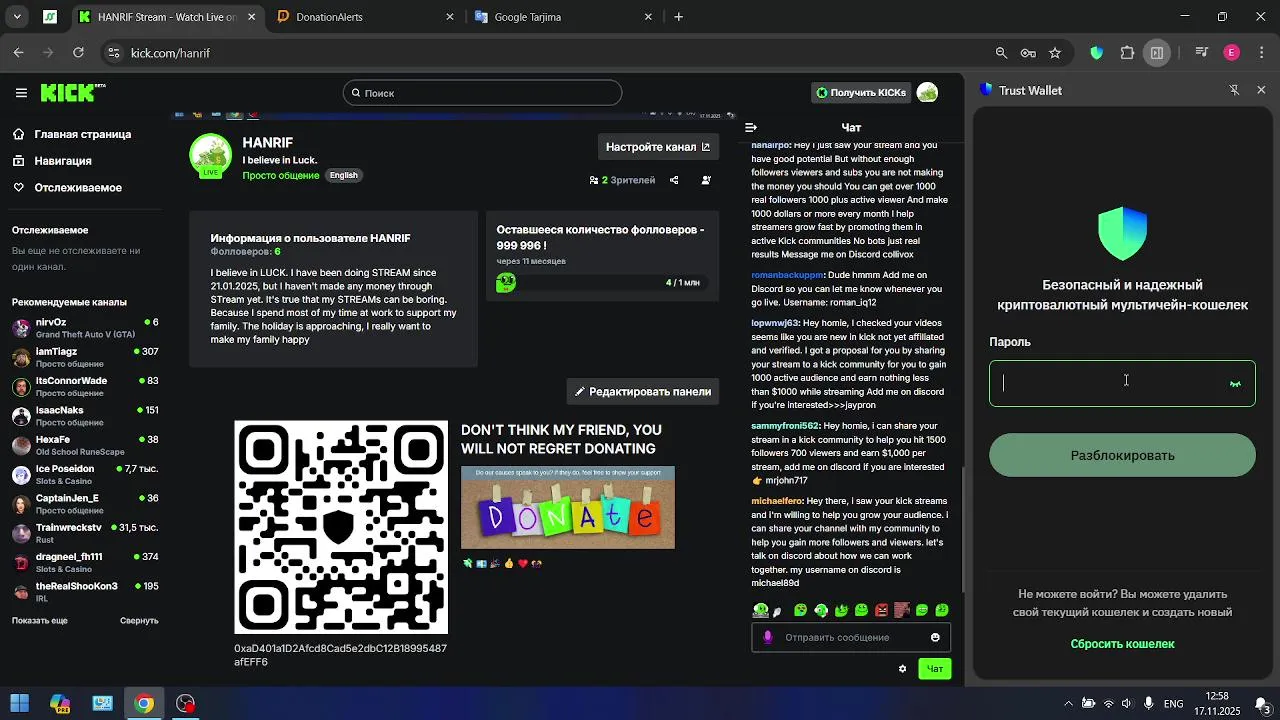The width and height of the screenshot is (1280, 720).
Task: Click the Kick search box
Action: click(x=482, y=93)
